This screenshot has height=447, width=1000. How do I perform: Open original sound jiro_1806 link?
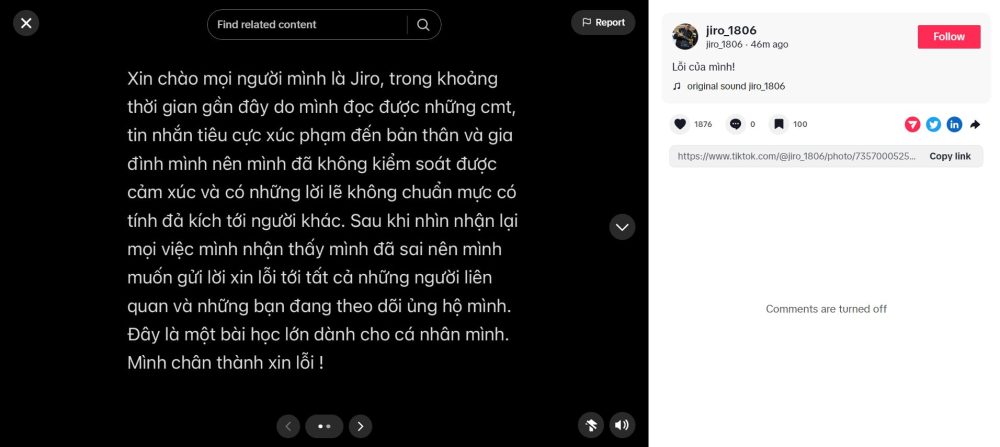(x=735, y=86)
